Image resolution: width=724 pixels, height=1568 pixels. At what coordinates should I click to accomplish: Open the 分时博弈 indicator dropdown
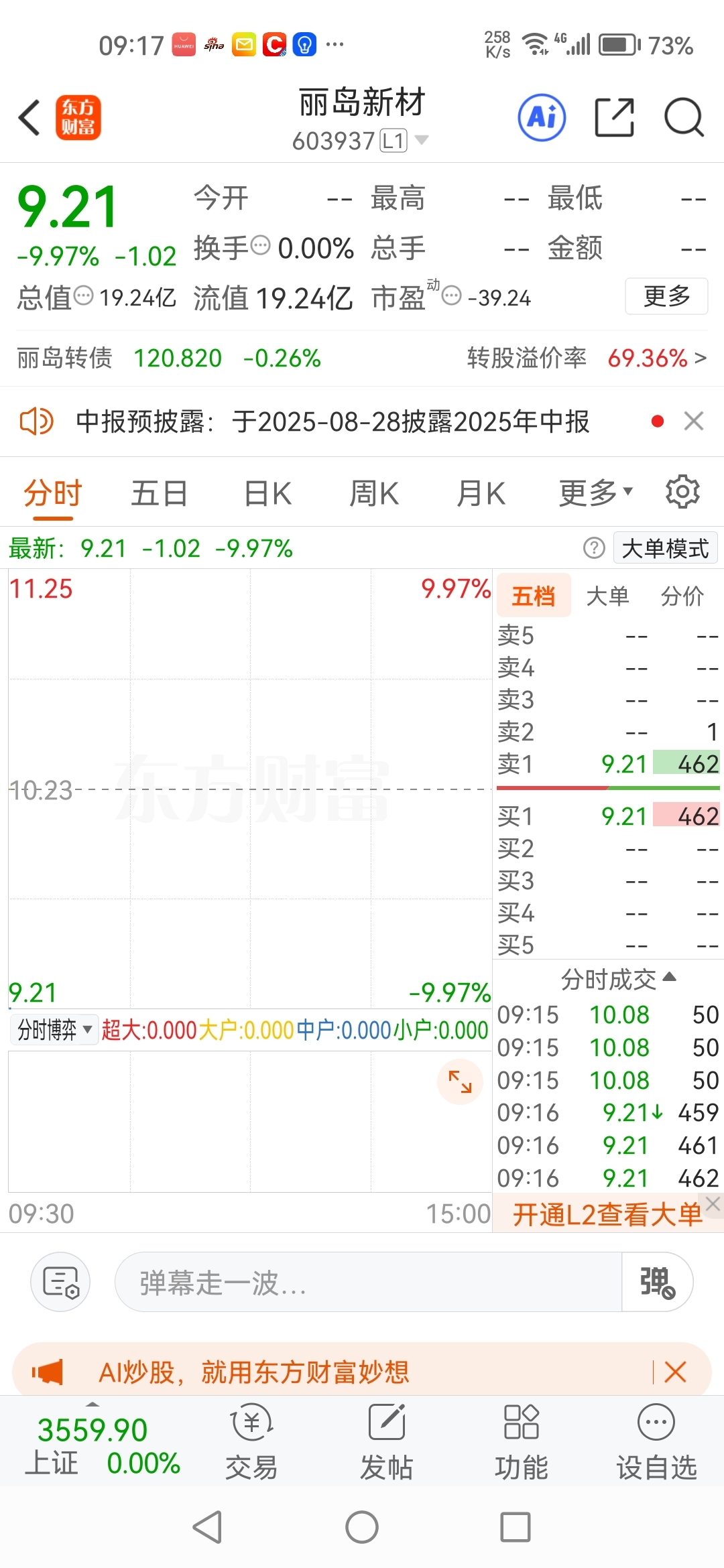(x=54, y=1030)
